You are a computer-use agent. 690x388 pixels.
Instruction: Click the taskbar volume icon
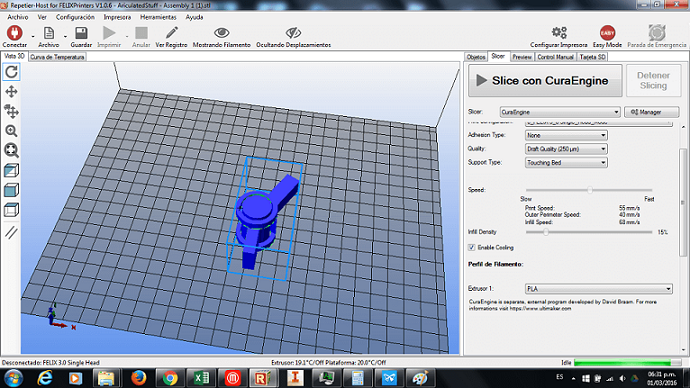point(622,378)
